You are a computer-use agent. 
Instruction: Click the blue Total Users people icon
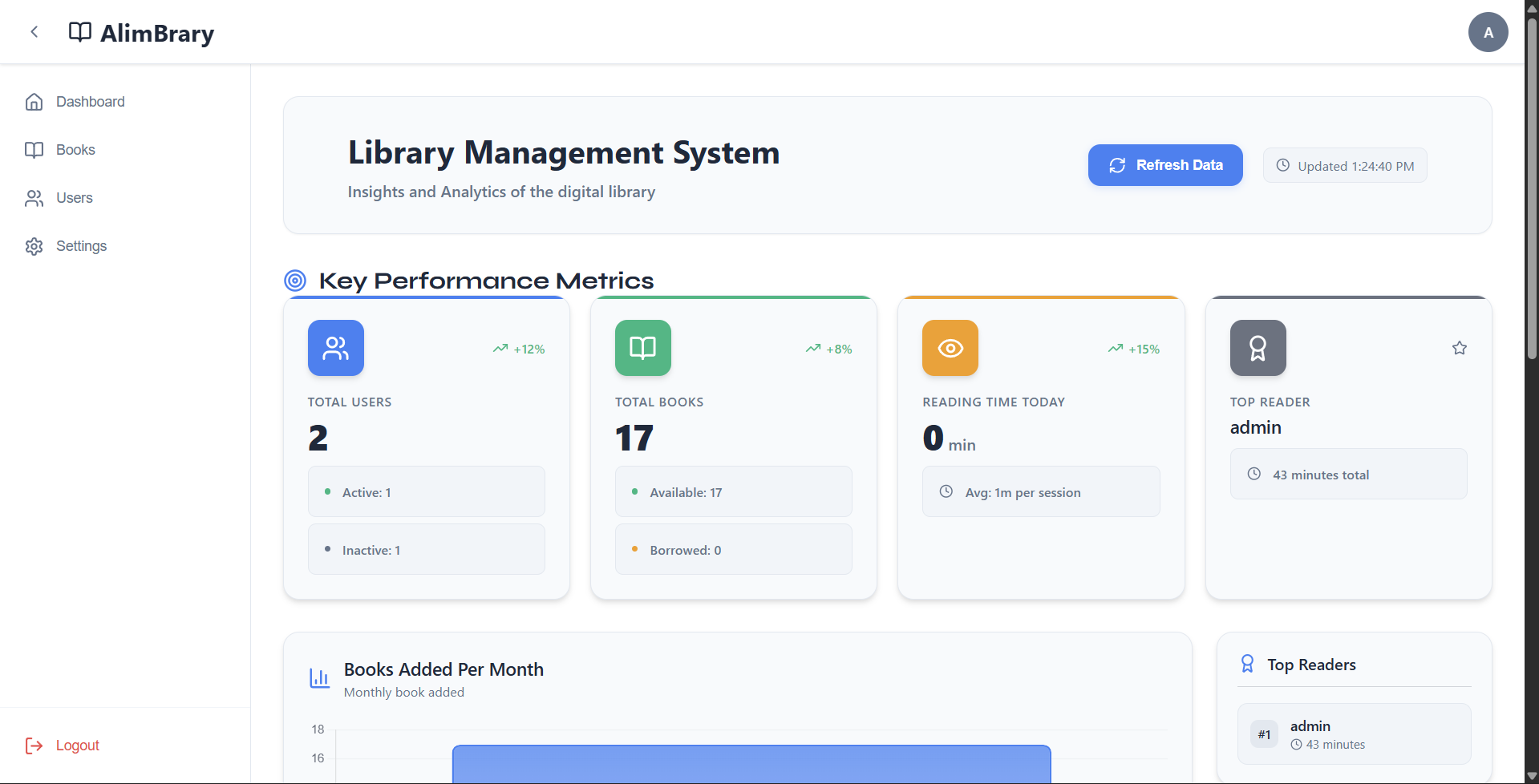[335, 347]
